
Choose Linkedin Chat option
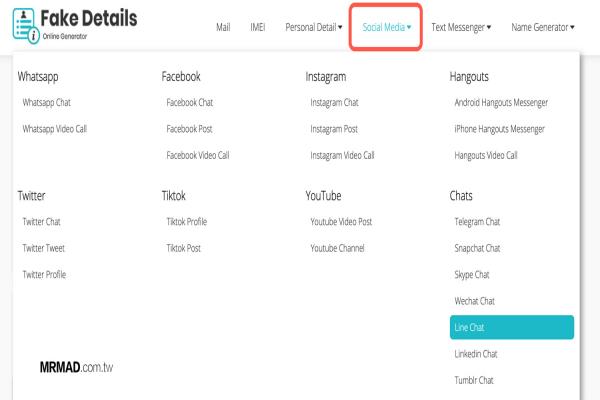[476, 354]
